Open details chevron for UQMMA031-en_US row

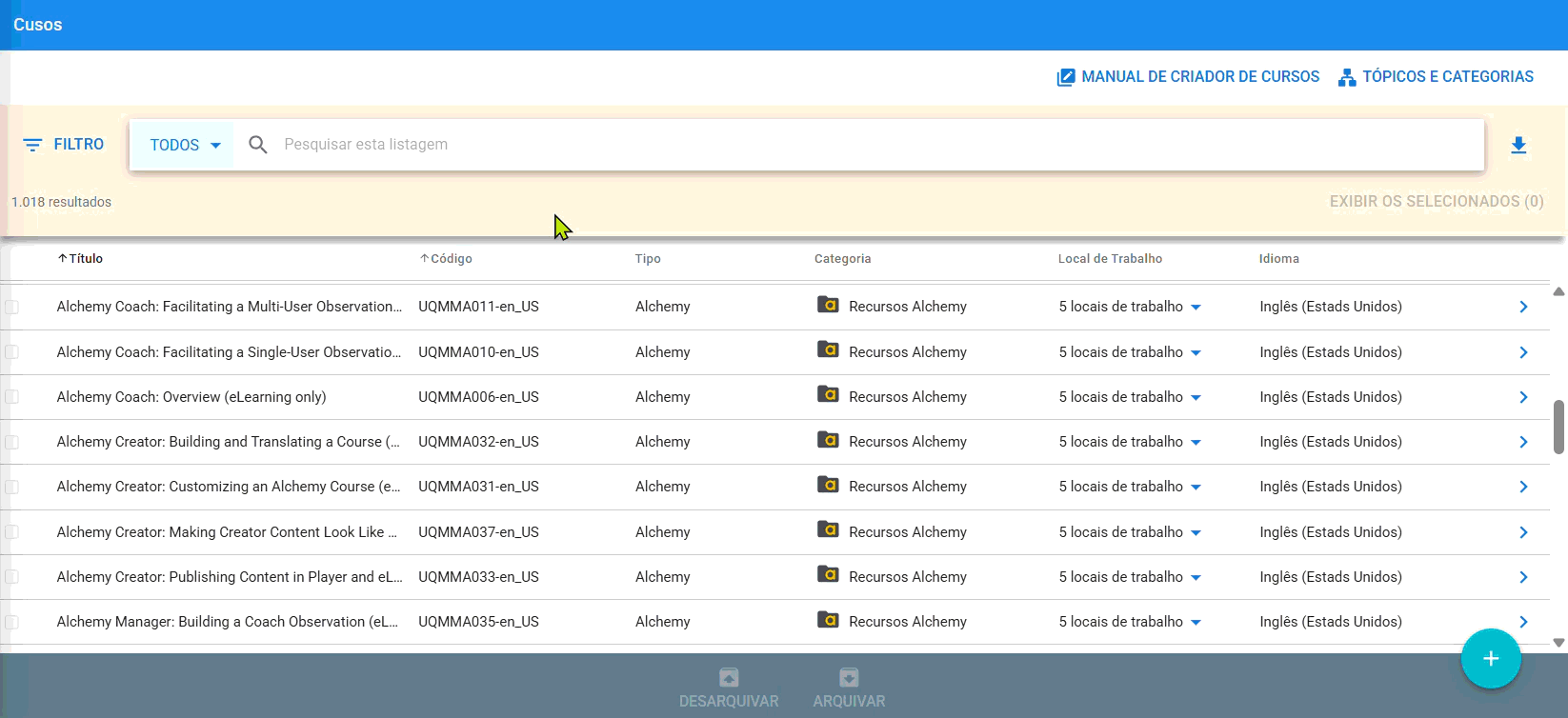click(1523, 487)
